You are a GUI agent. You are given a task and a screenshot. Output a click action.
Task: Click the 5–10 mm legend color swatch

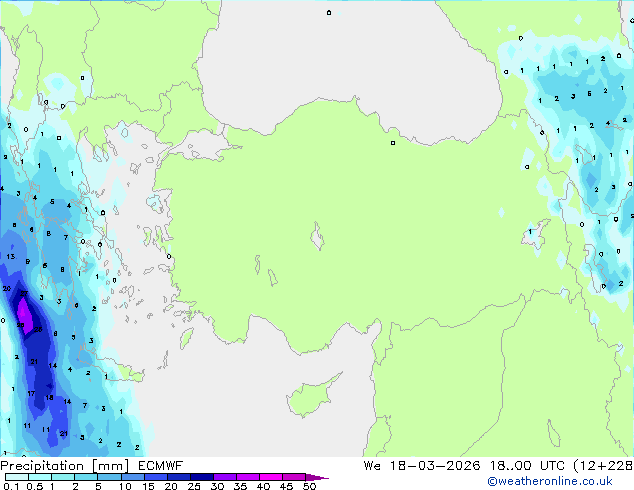pyautogui.click(x=109, y=477)
